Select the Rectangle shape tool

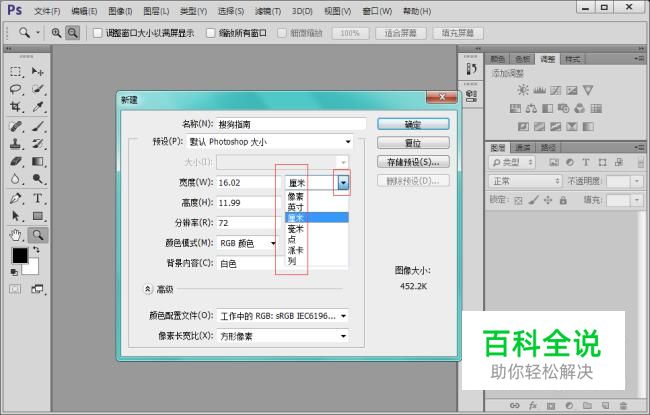click(x=38, y=216)
